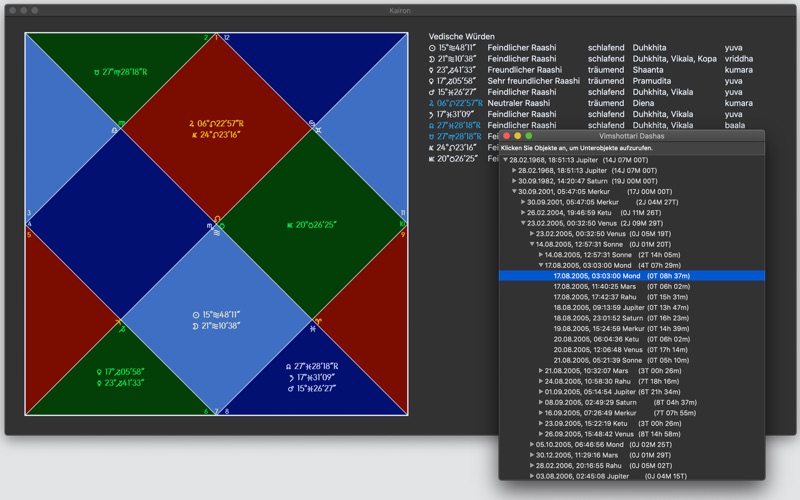Click 'vriddha' age state cell

tap(739, 59)
